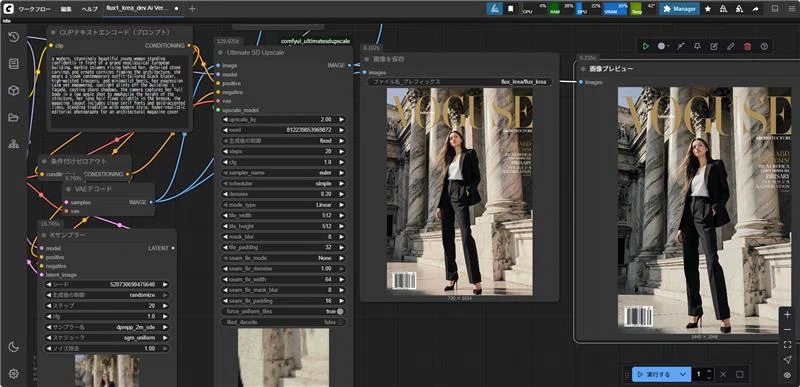Open the ワークフロー menu
Screen dimensions: 800x387
click(x=34, y=9)
